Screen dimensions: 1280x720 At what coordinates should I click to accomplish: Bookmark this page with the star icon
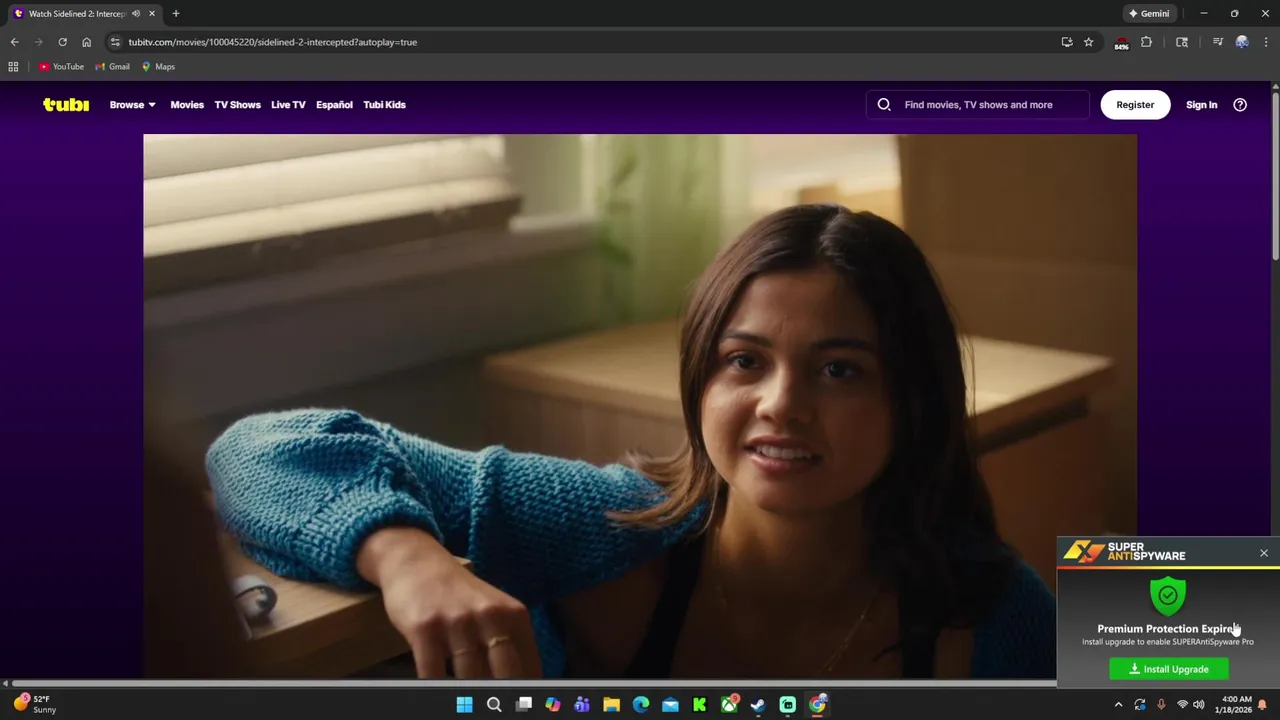[x=1089, y=42]
